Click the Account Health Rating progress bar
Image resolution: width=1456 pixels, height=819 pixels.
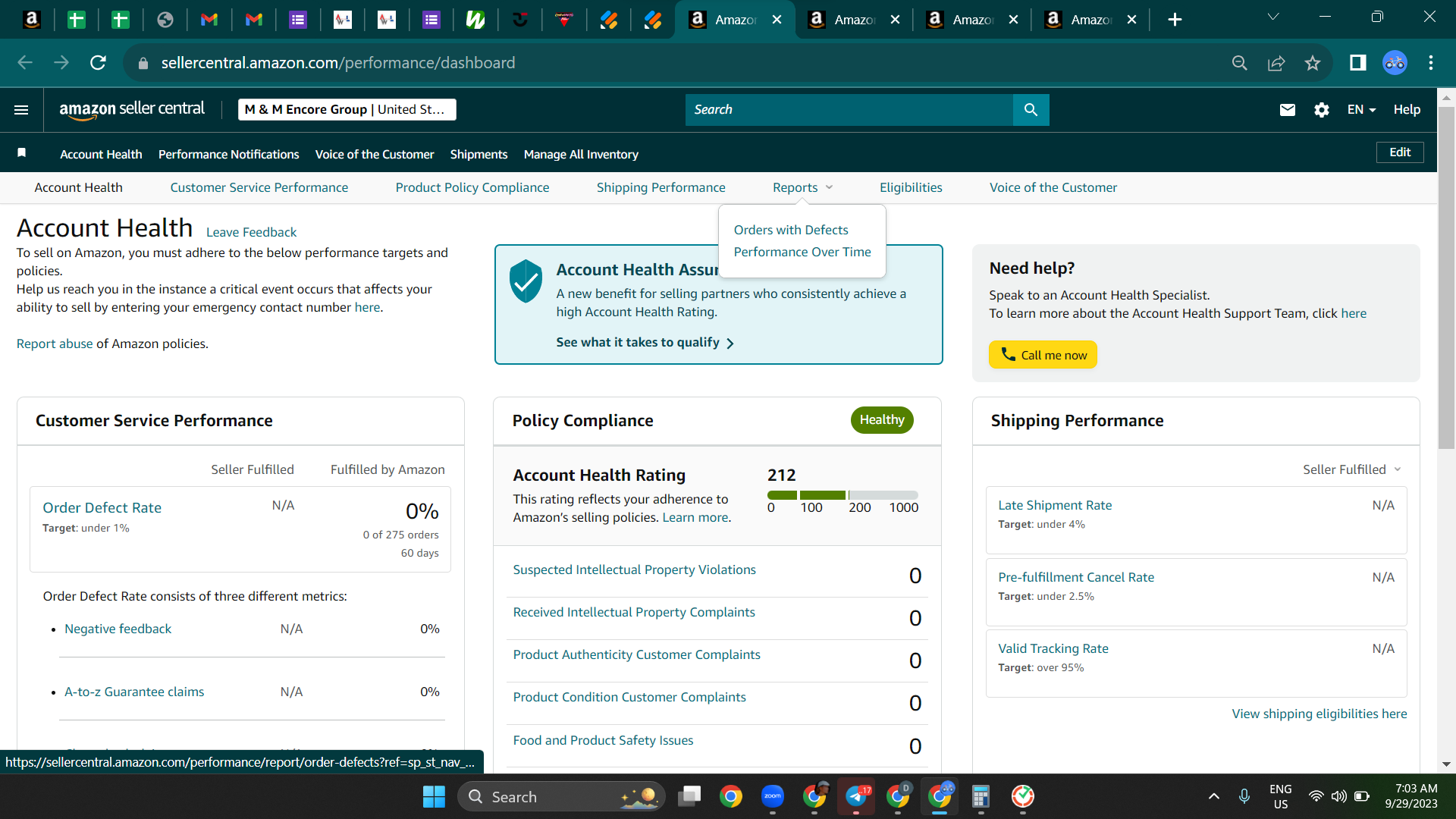843,495
